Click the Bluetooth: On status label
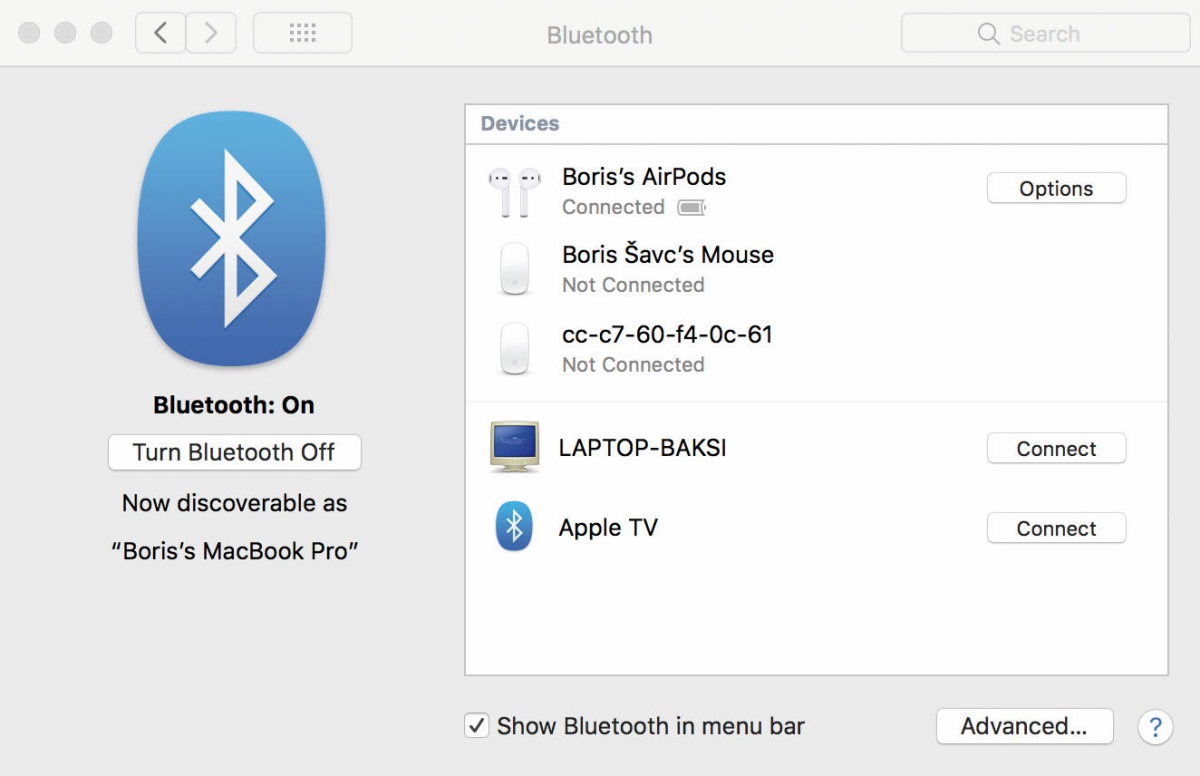1200x776 pixels. click(234, 405)
